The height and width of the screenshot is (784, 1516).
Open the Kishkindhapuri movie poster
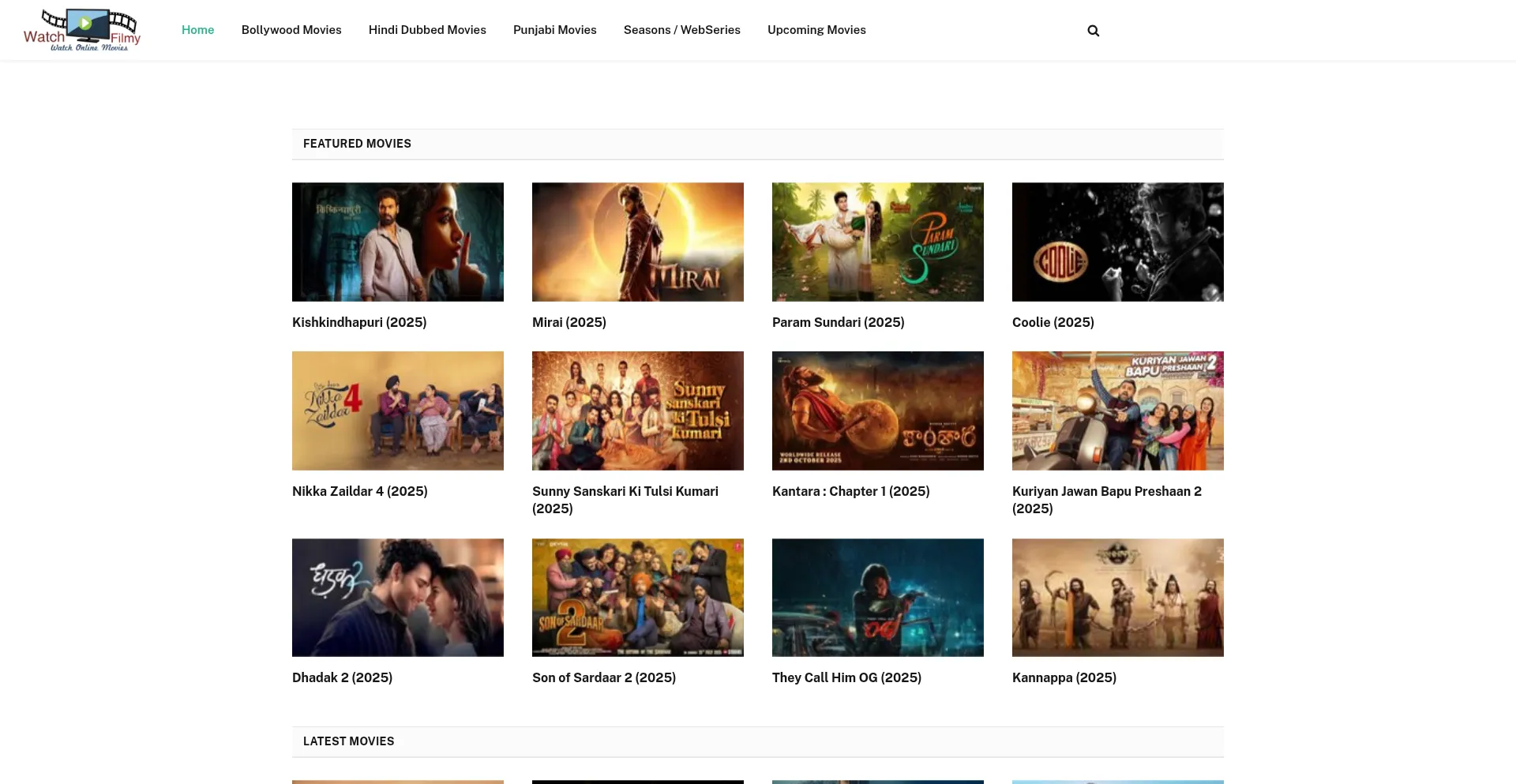(x=397, y=242)
